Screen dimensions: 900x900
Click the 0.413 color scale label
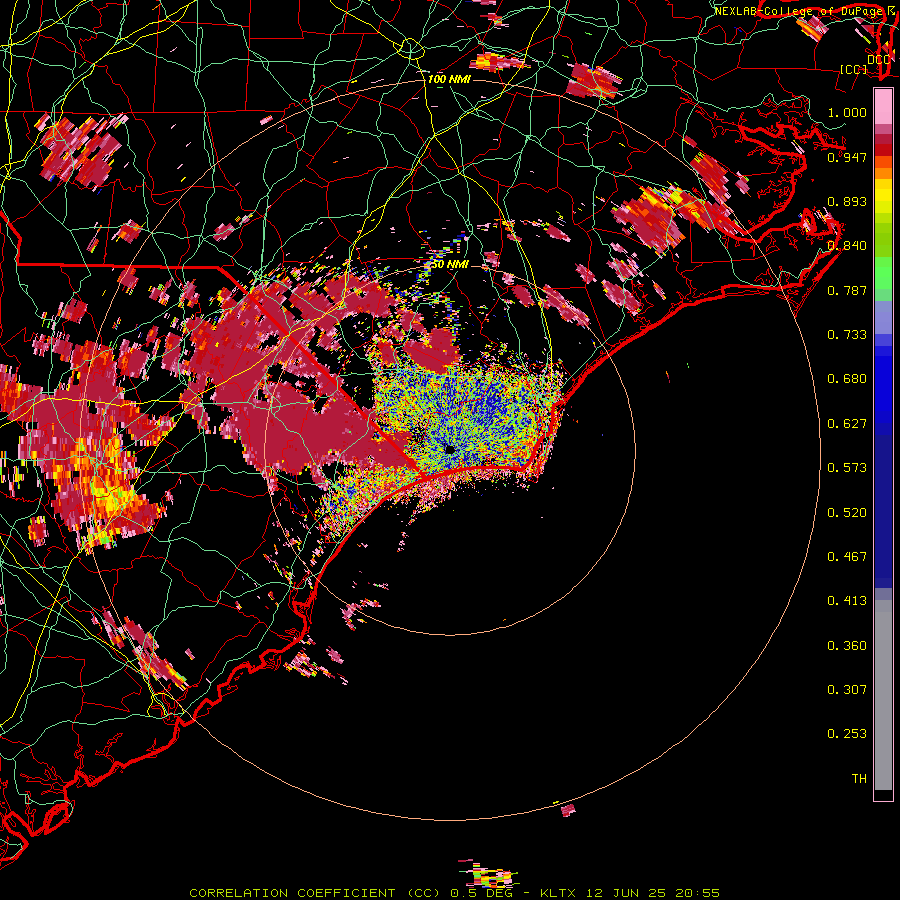(x=847, y=601)
